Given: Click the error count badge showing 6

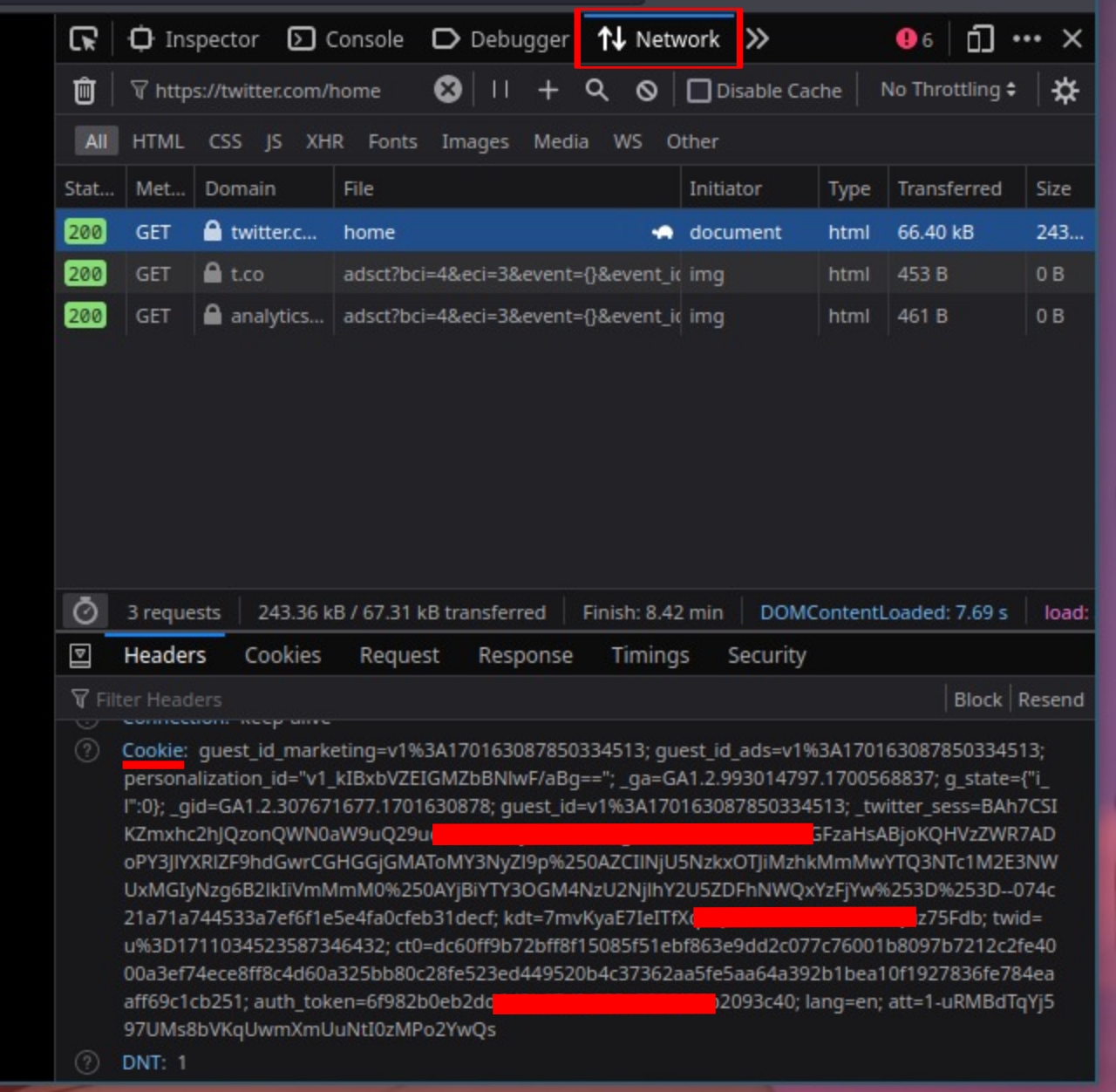Looking at the screenshot, I should [915, 39].
